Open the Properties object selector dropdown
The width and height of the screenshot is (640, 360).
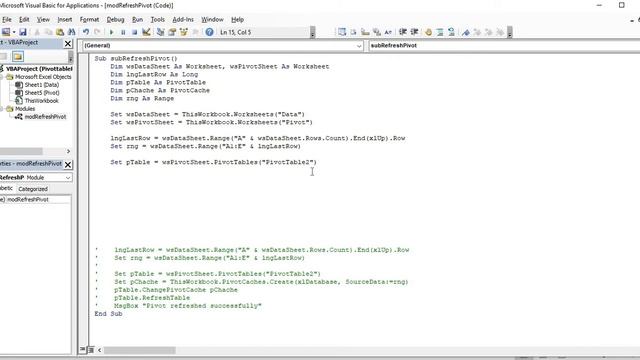pyautogui.click(x=68, y=178)
